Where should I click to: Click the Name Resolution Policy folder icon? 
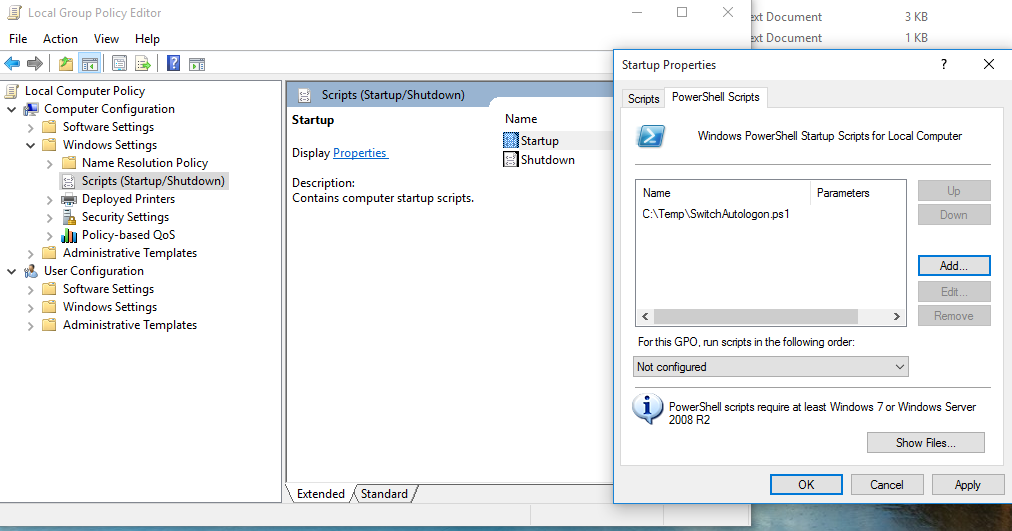69,163
